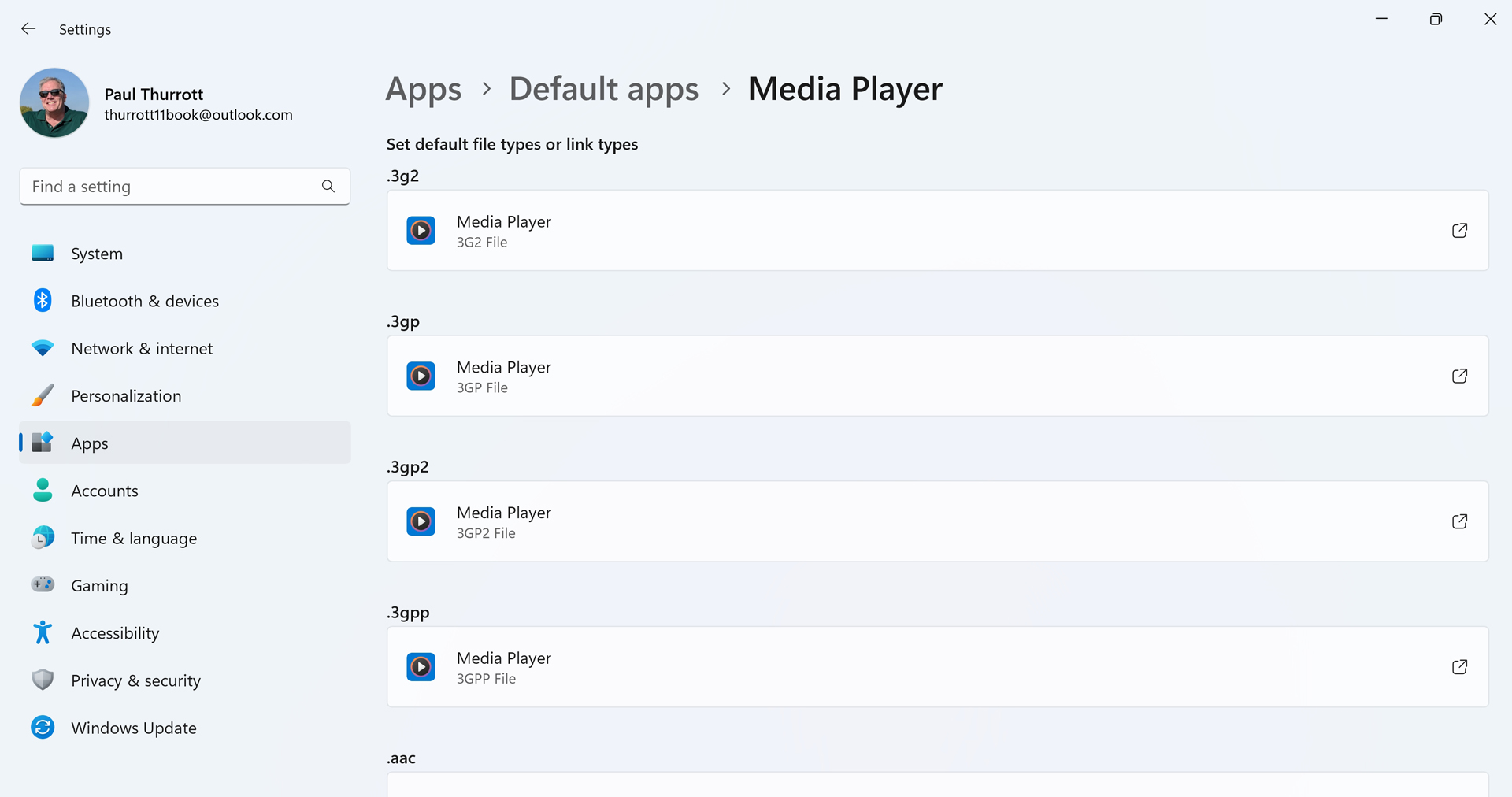Image resolution: width=1512 pixels, height=797 pixels.
Task: Open external link icon for .3gp2
Action: coord(1459,521)
